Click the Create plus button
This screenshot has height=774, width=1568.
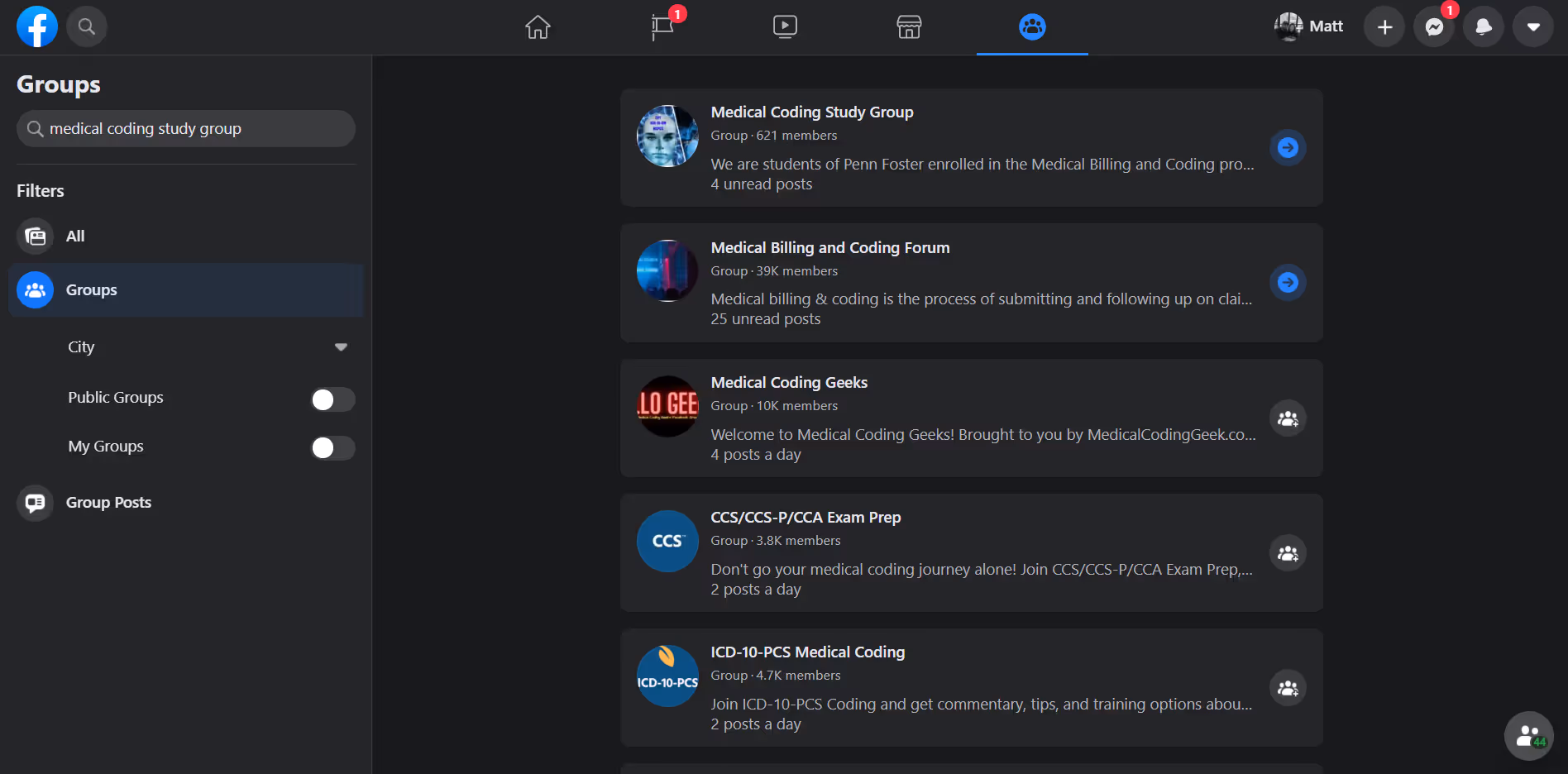point(1384,27)
